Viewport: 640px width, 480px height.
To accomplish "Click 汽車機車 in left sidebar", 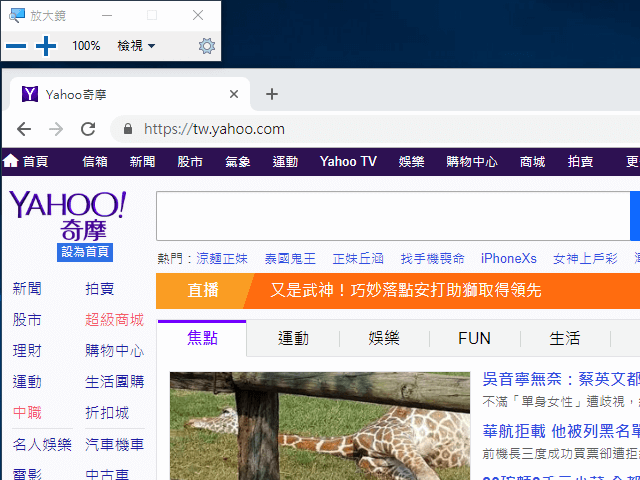I will pyautogui.click(x=114, y=444).
